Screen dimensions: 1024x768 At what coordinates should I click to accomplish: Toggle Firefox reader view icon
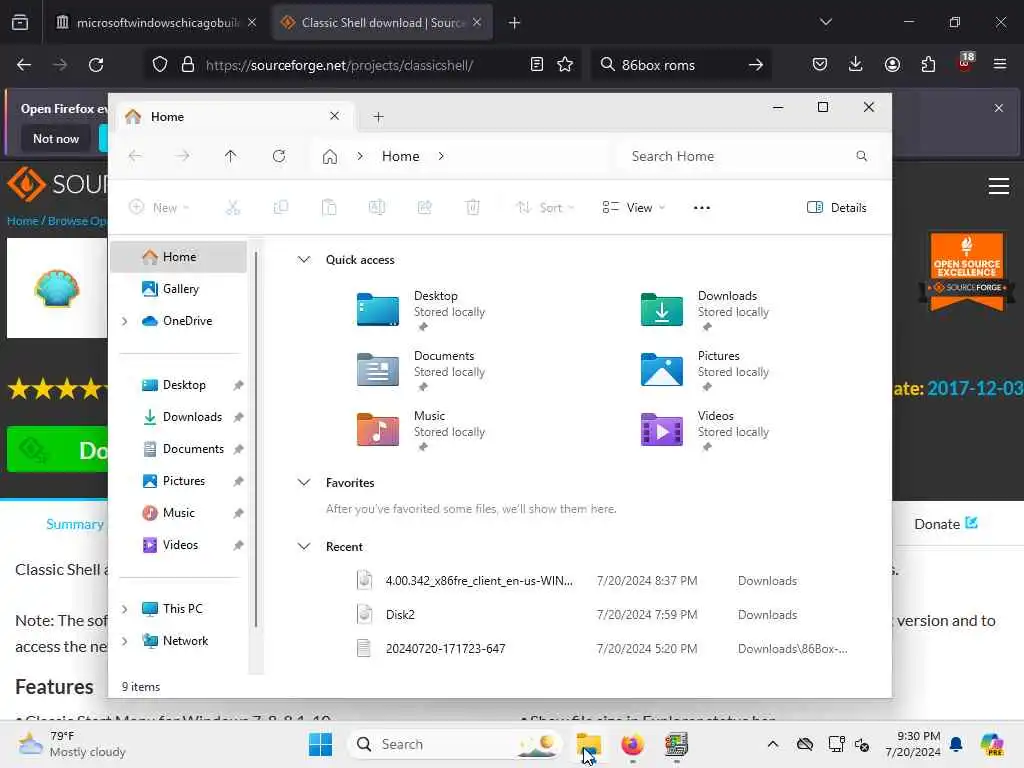tap(537, 64)
